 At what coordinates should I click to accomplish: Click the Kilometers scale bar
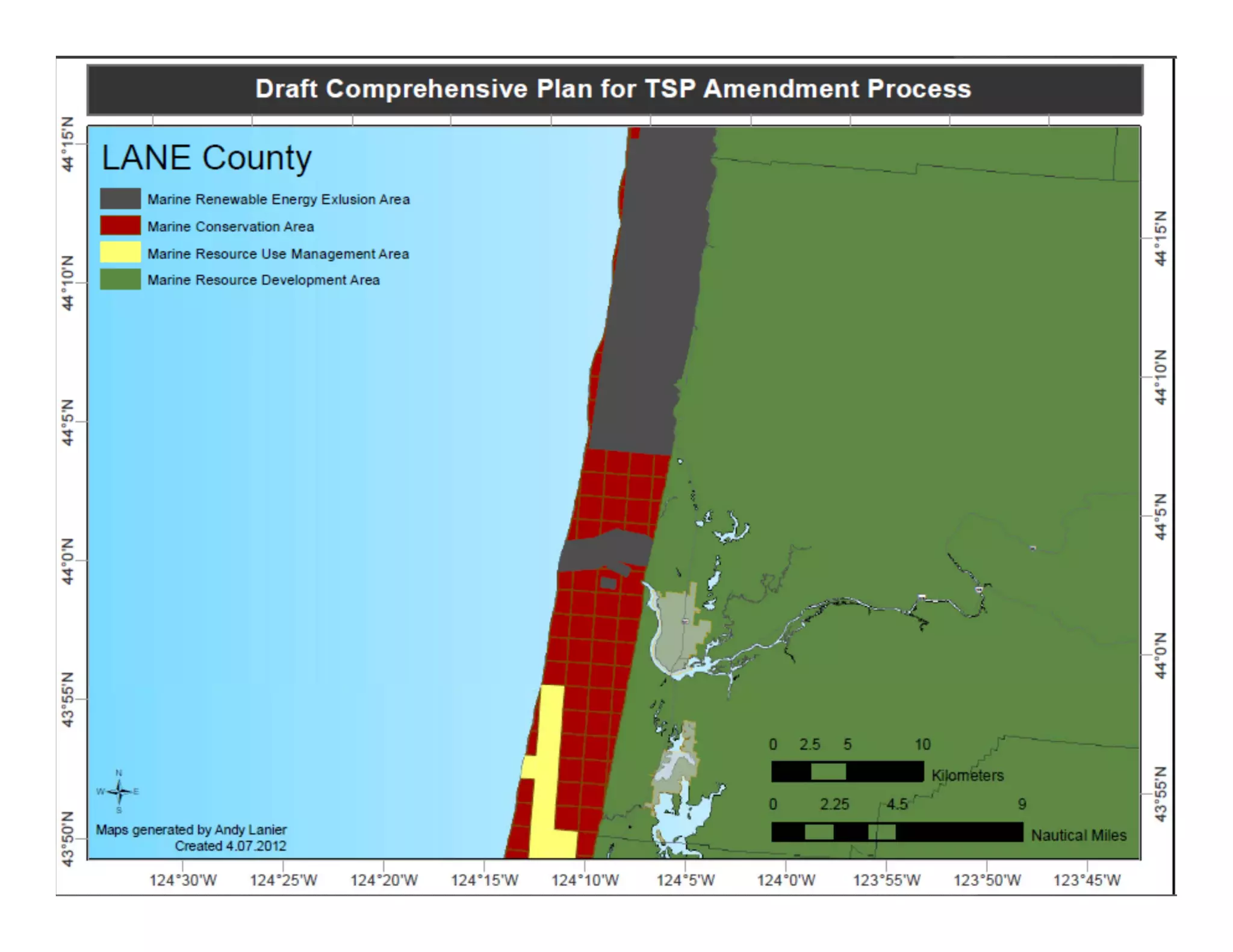click(847, 771)
